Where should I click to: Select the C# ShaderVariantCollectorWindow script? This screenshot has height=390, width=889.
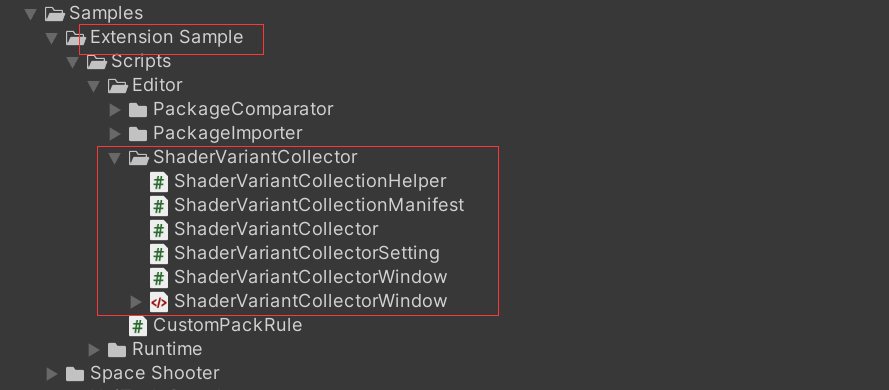pos(311,277)
